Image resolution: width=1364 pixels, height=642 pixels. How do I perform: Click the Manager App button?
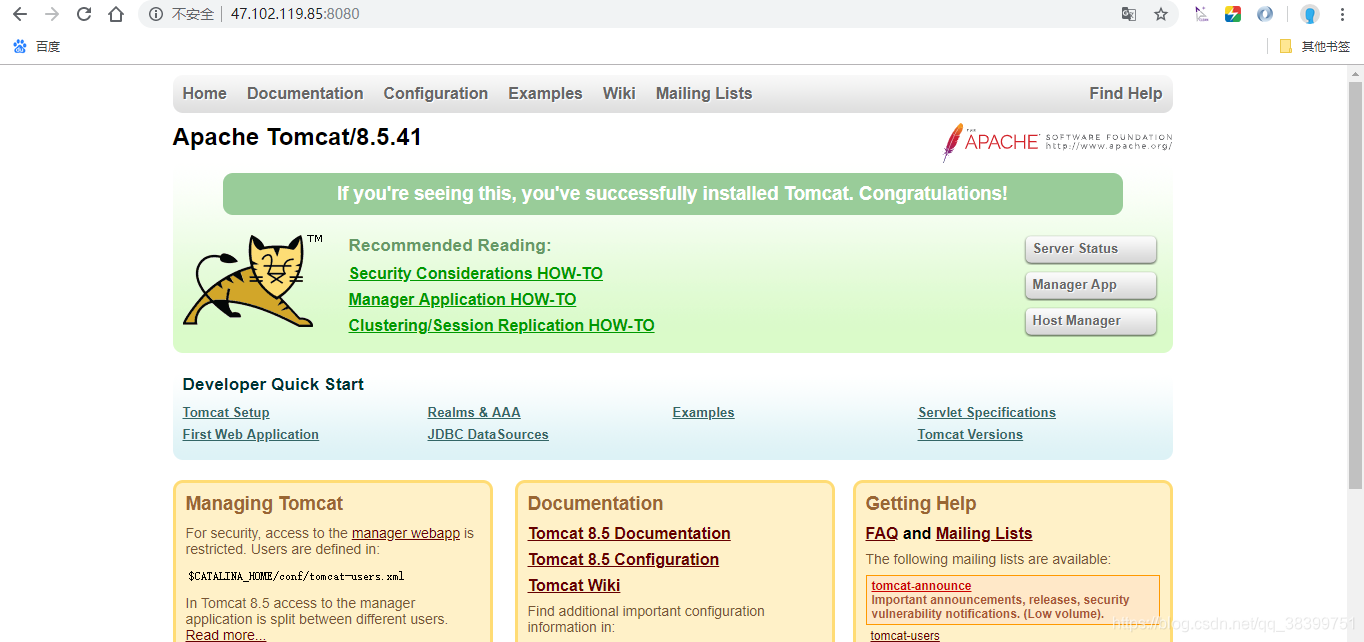1090,285
